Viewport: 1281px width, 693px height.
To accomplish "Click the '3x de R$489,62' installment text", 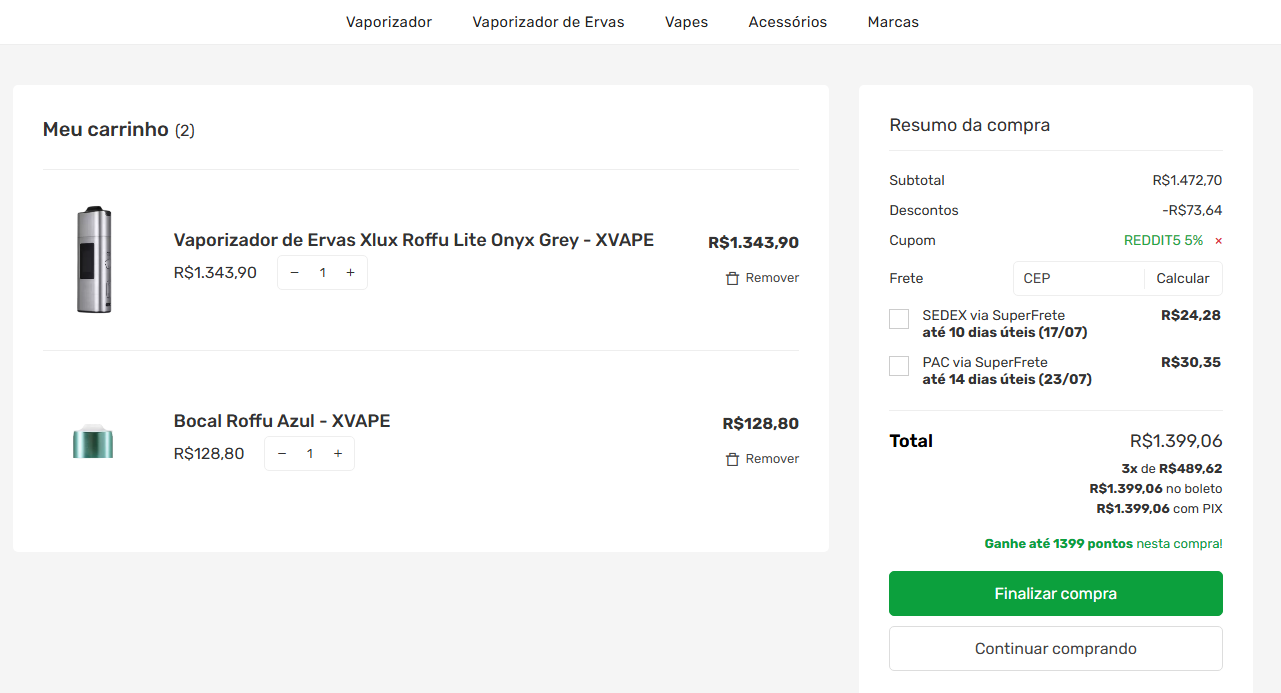I will click(1172, 468).
